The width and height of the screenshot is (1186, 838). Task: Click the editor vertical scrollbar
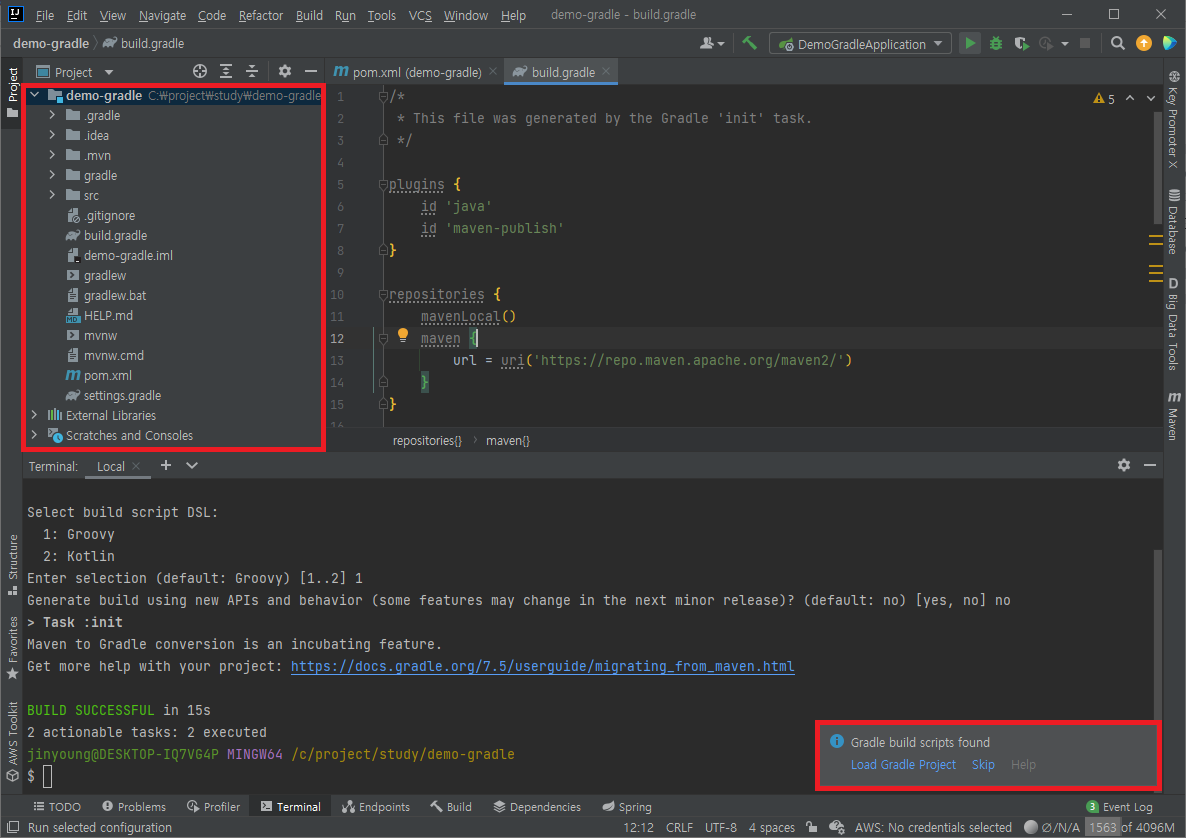click(1158, 168)
